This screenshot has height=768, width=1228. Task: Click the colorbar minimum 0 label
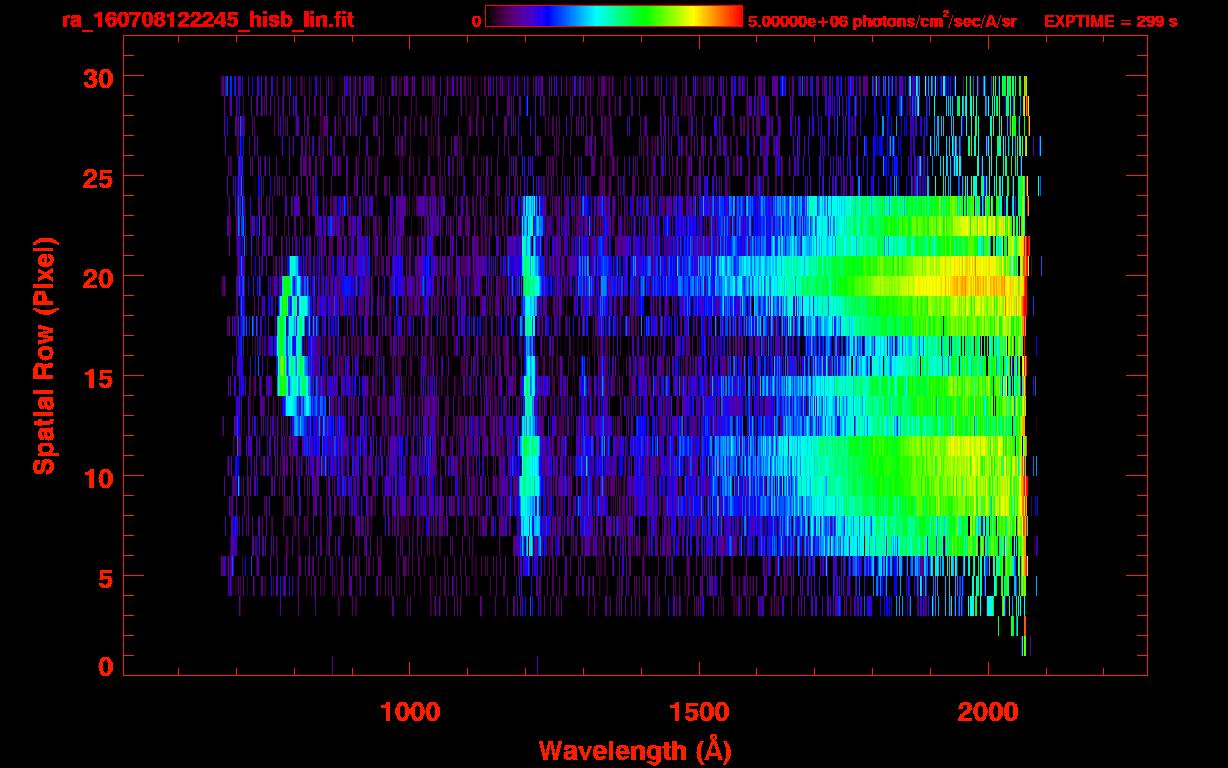pyautogui.click(x=476, y=21)
